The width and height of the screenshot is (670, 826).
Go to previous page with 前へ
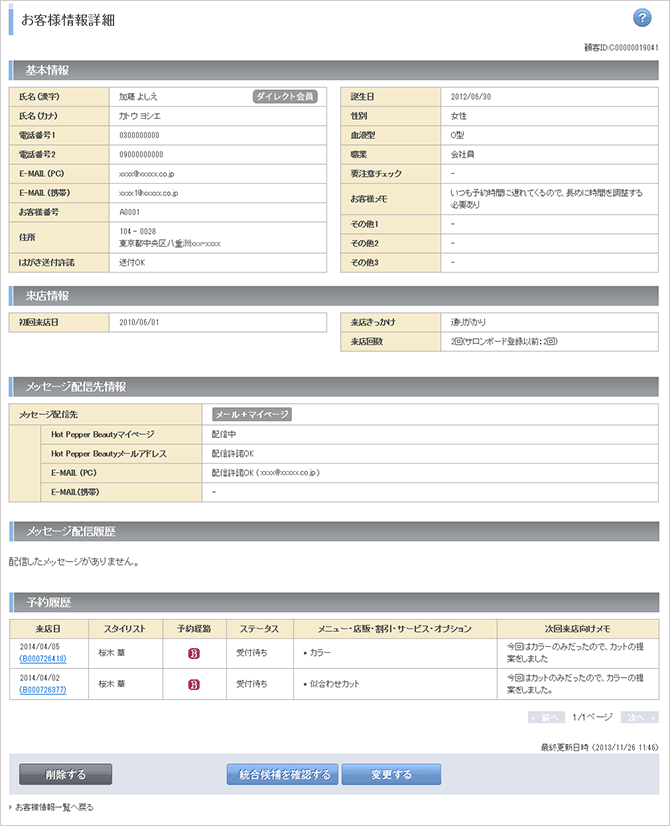(x=546, y=717)
